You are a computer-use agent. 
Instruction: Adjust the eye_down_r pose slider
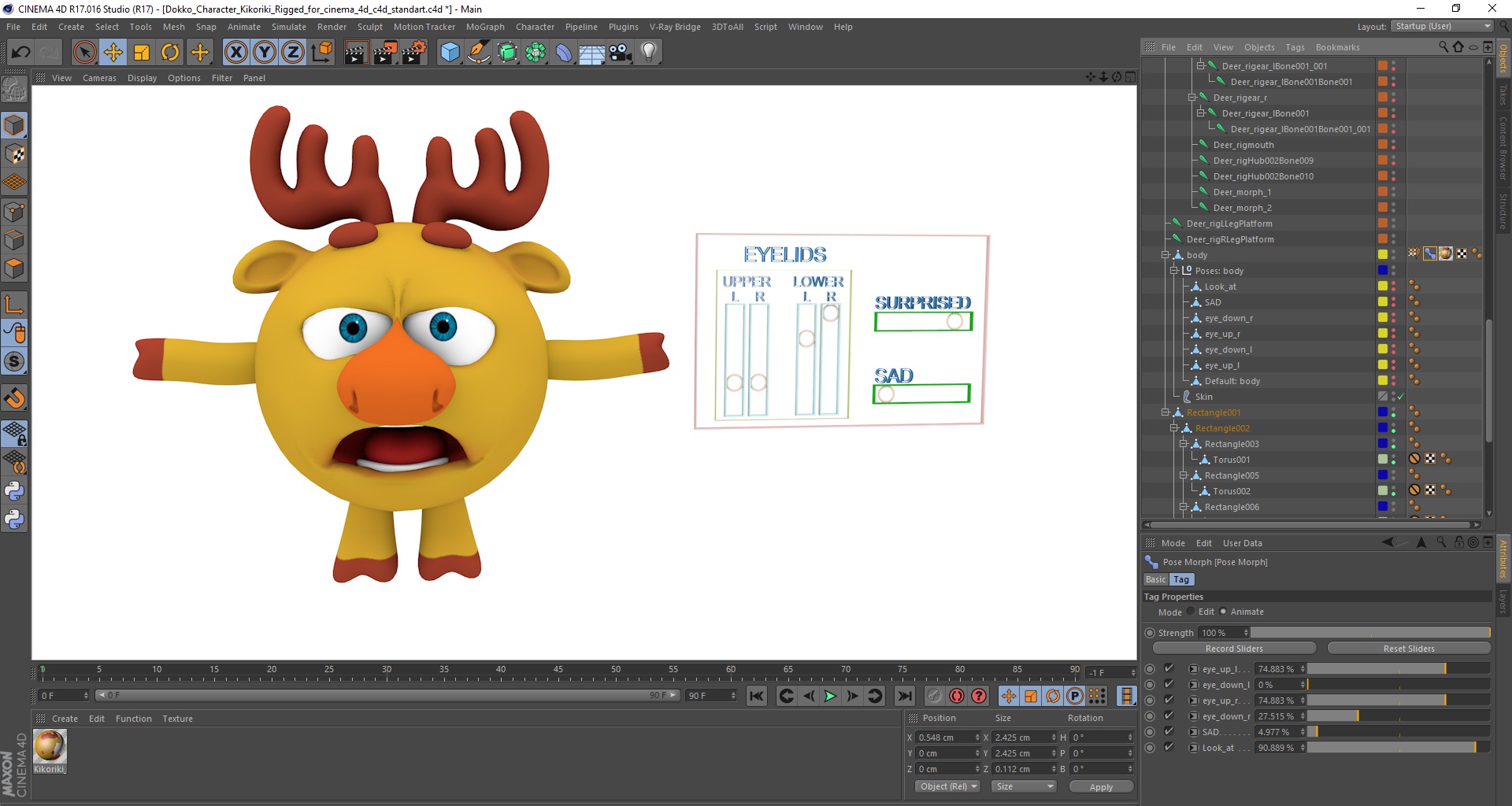point(1399,716)
